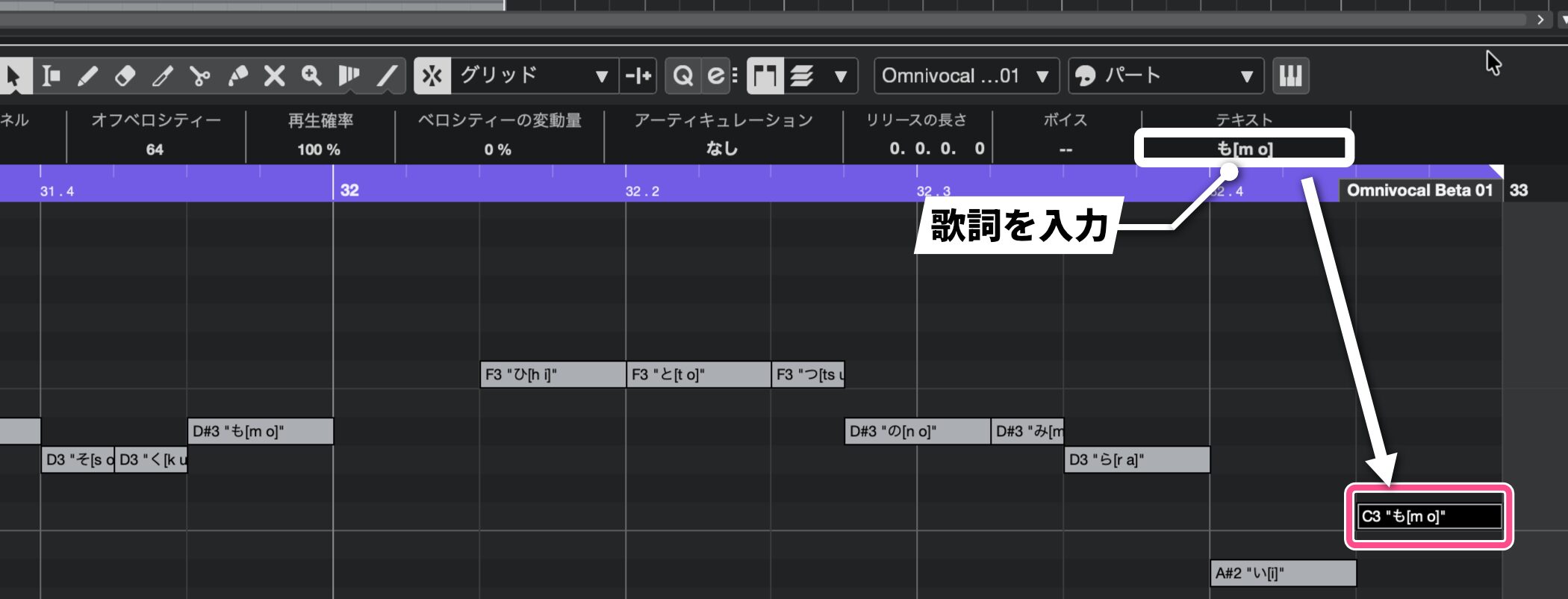Select the Trim tool
This screenshot has width=1568, height=599.
[162, 76]
